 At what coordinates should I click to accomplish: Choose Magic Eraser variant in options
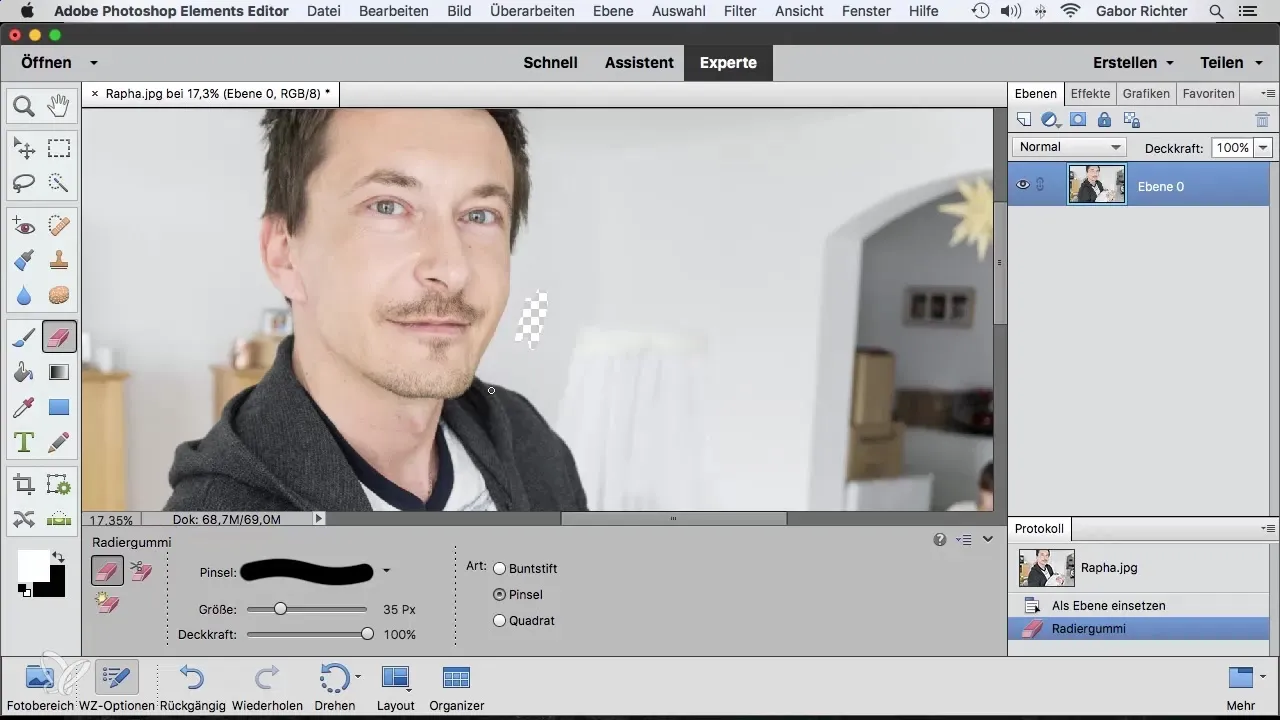(x=107, y=603)
